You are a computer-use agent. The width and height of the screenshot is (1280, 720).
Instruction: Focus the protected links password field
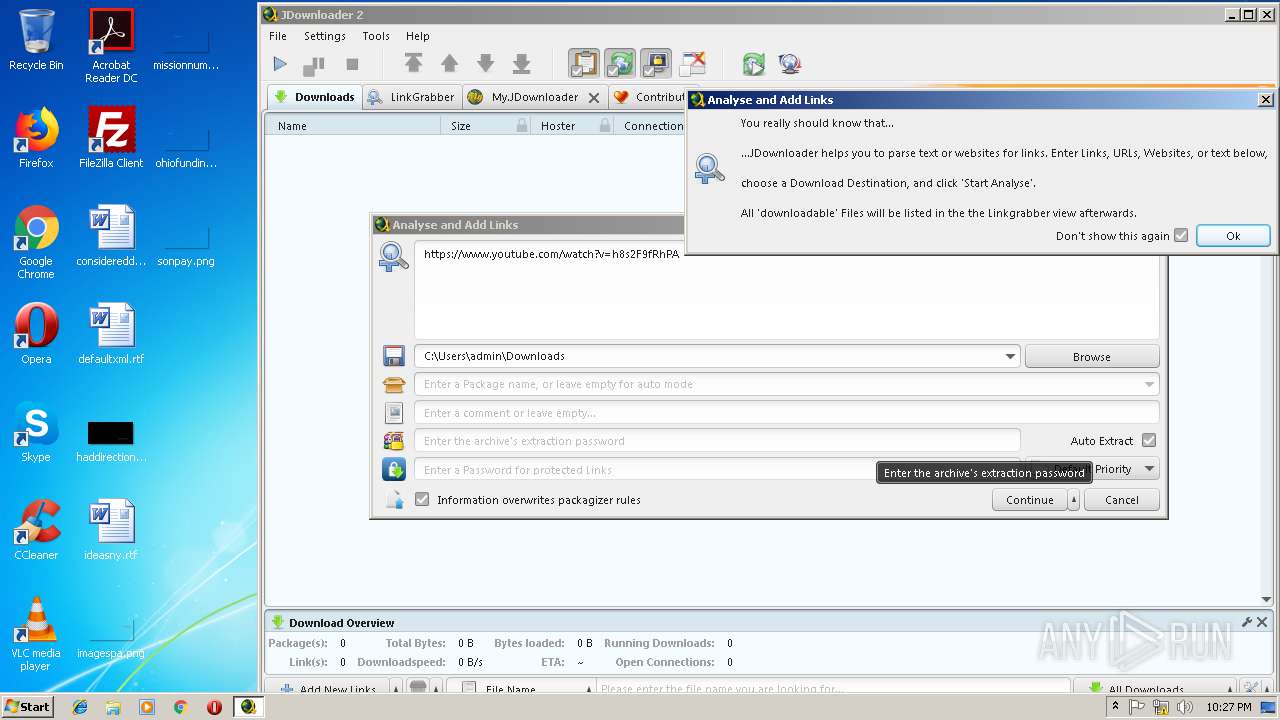(x=717, y=469)
